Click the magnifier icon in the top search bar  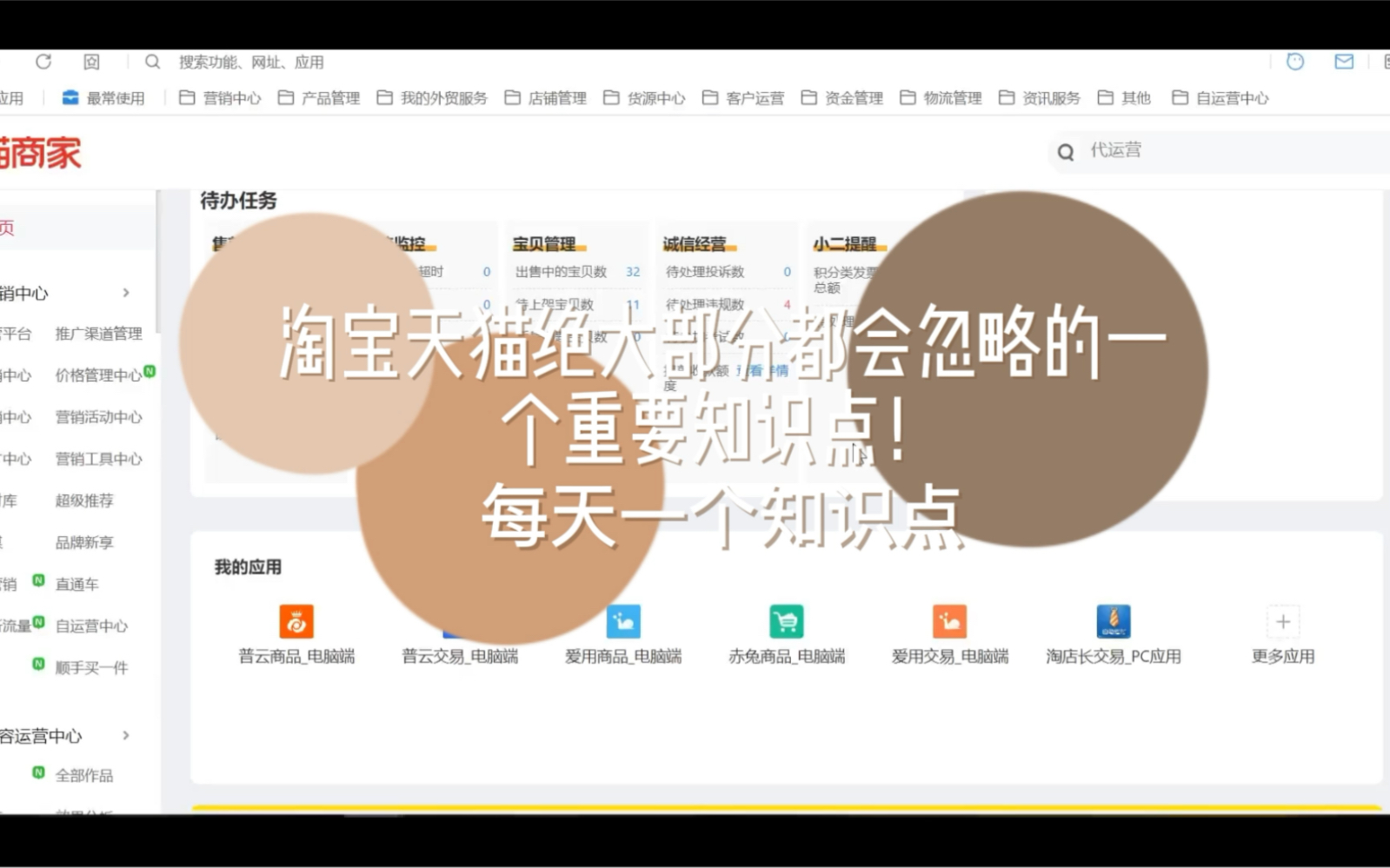[x=152, y=62]
